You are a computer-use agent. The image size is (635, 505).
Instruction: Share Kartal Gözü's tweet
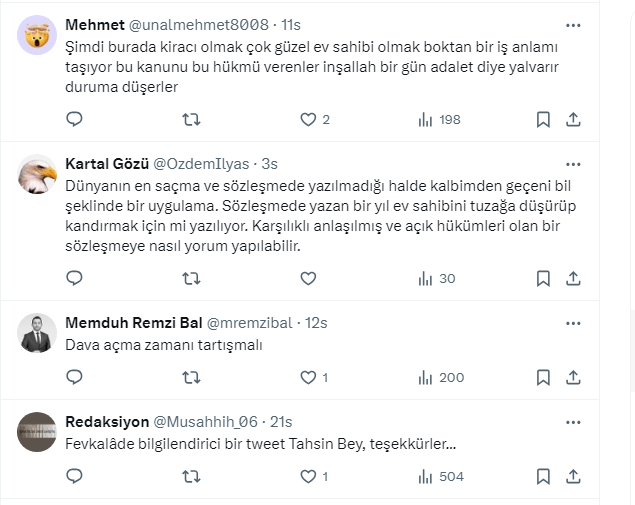(x=573, y=279)
